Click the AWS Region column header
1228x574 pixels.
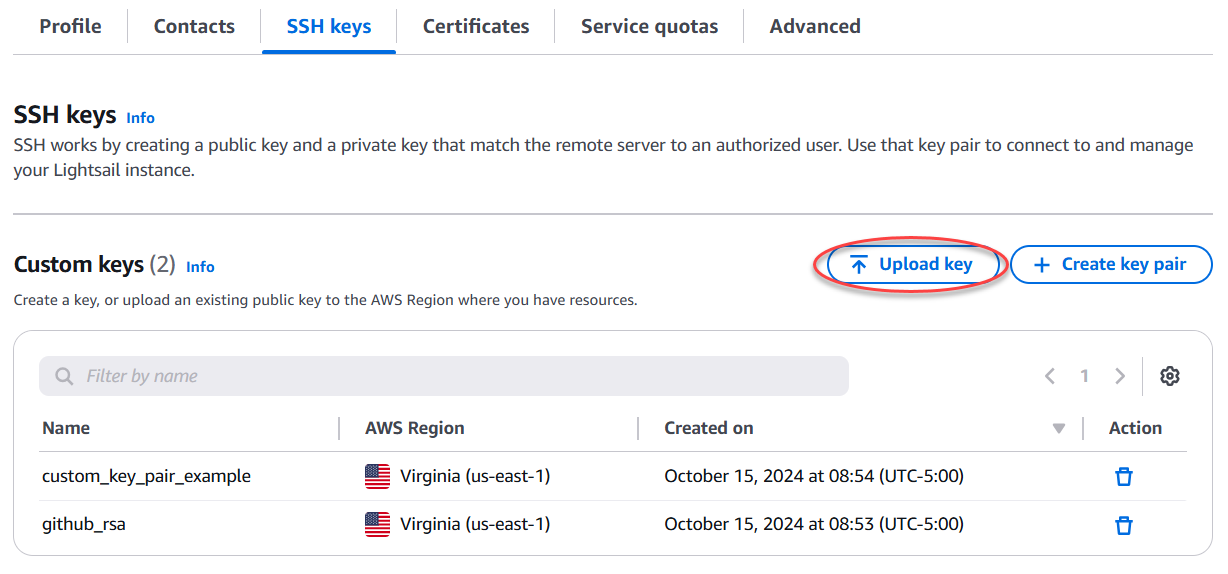pyautogui.click(x=414, y=428)
